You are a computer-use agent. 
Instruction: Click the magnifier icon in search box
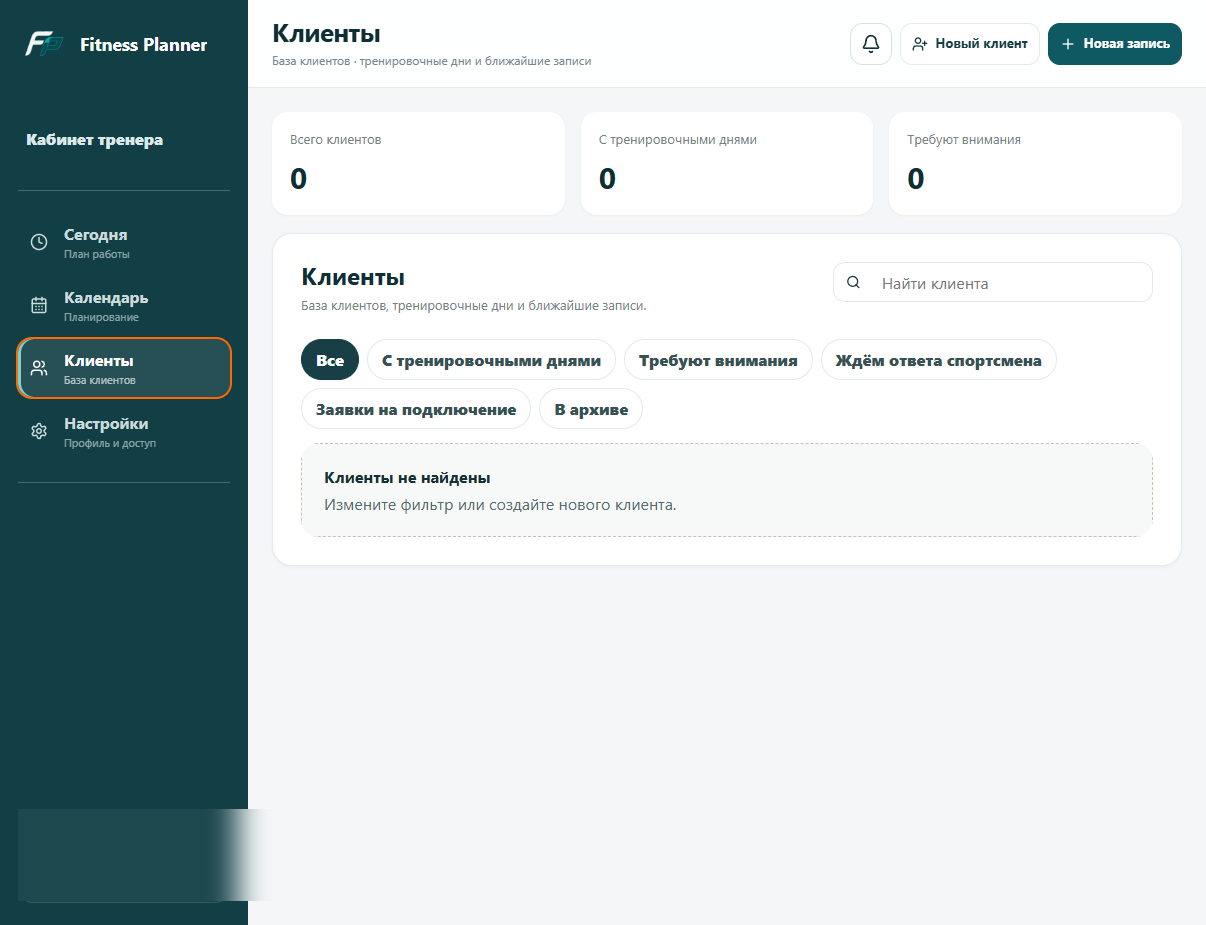[853, 282]
